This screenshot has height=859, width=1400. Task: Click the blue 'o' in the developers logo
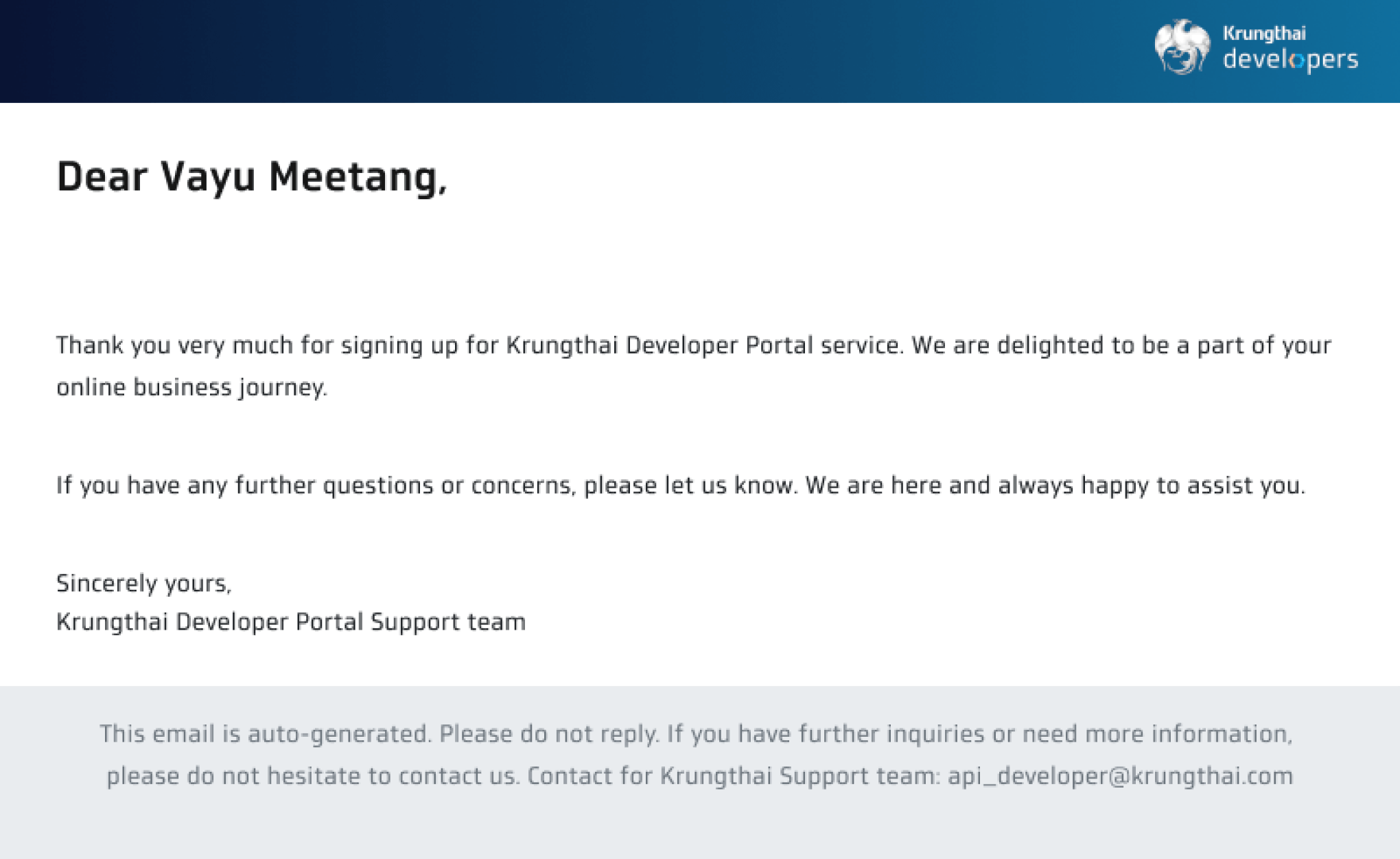click(x=1296, y=60)
